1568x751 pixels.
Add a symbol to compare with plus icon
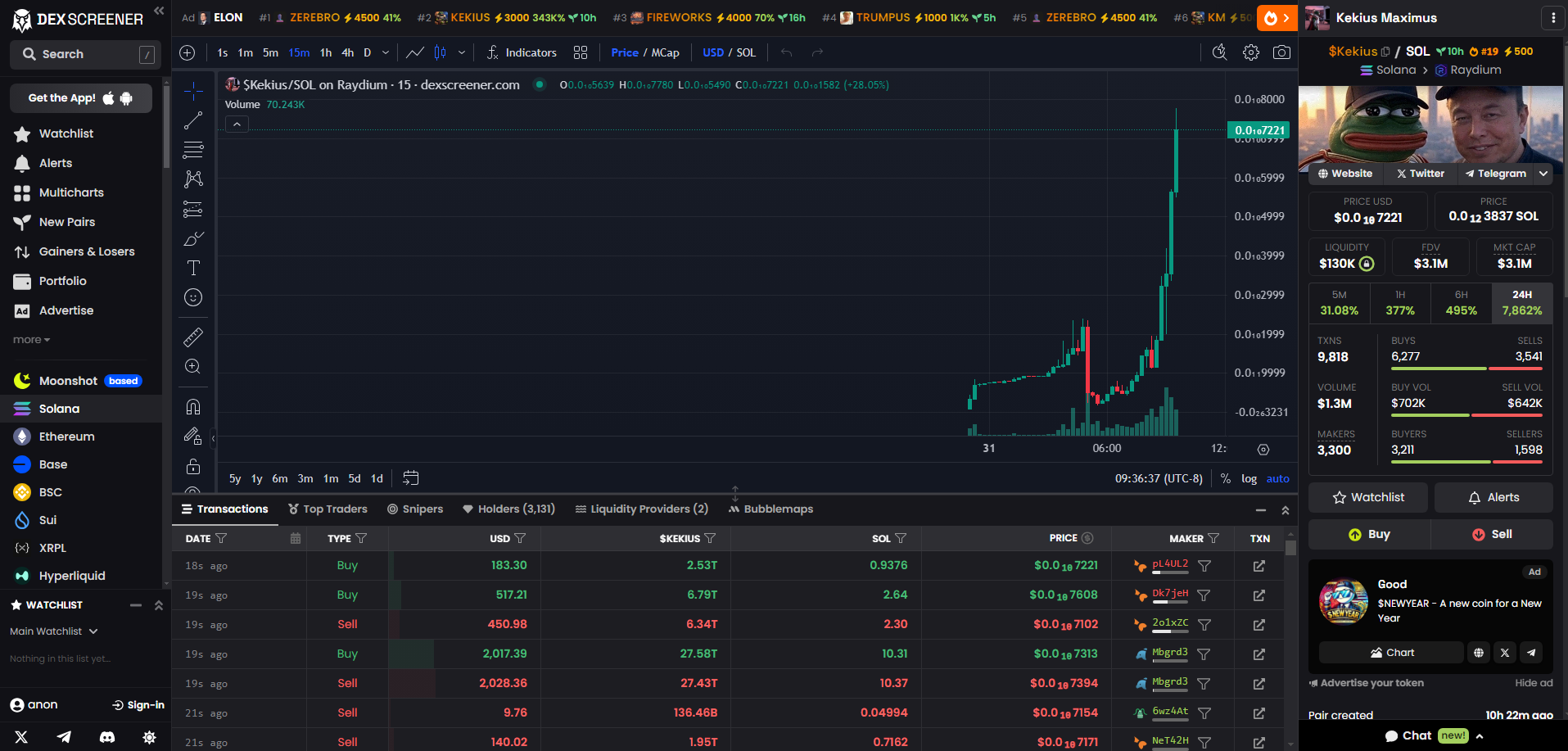[188, 52]
